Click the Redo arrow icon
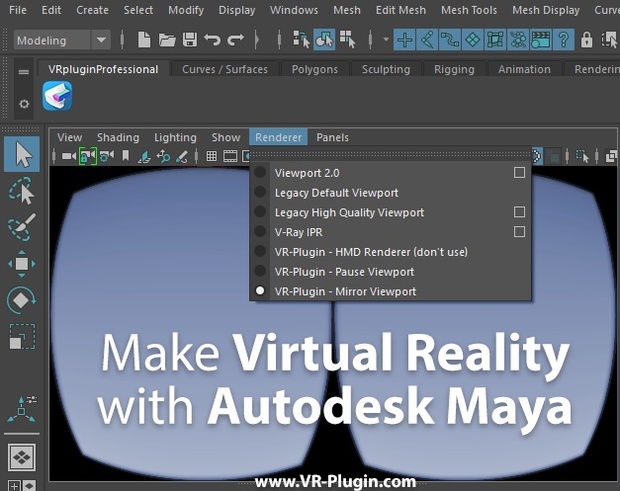Image resolution: width=620 pixels, height=491 pixels. [x=236, y=40]
